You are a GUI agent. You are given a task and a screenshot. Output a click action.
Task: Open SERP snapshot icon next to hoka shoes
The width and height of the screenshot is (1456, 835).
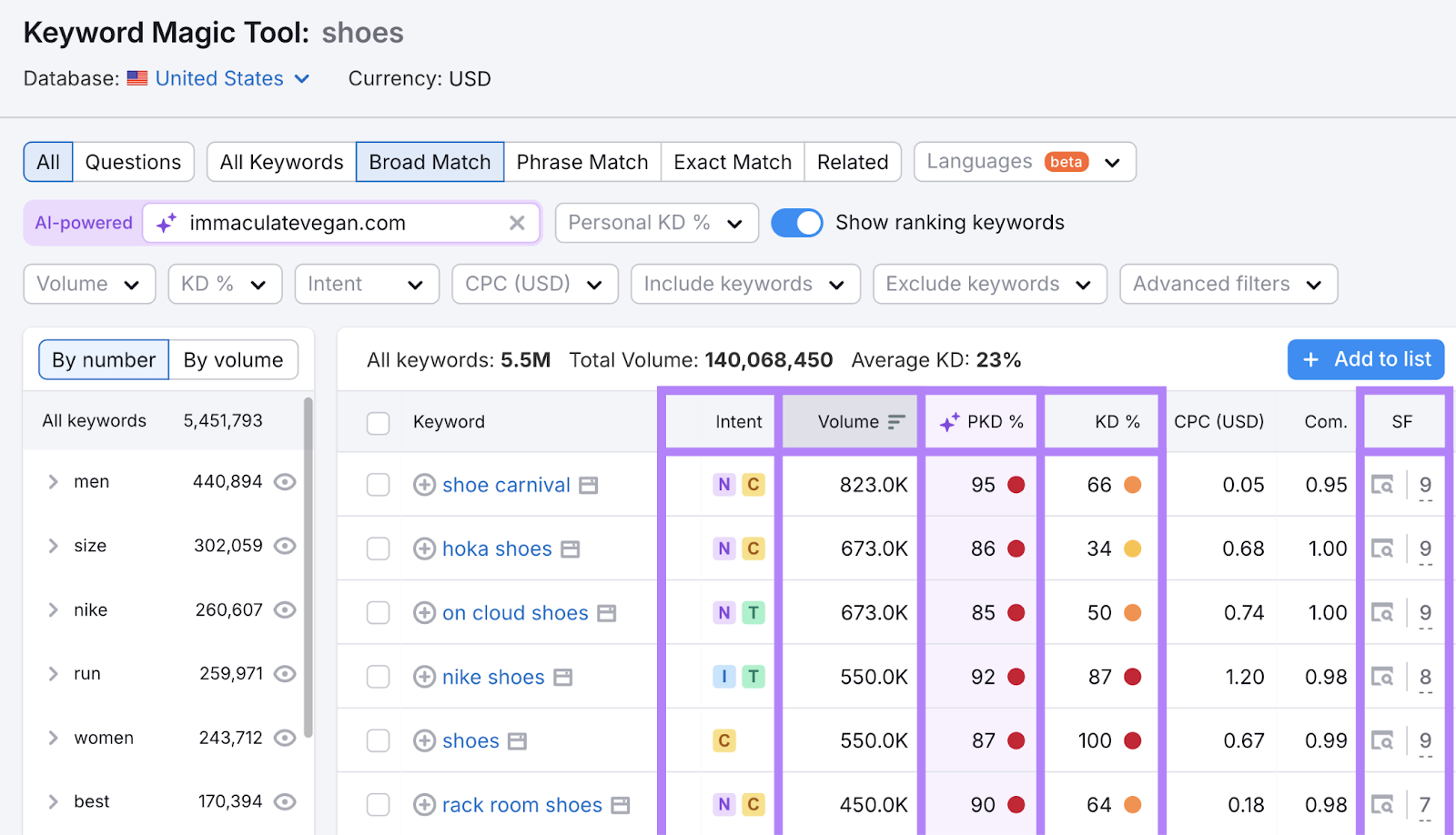(x=571, y=549)
